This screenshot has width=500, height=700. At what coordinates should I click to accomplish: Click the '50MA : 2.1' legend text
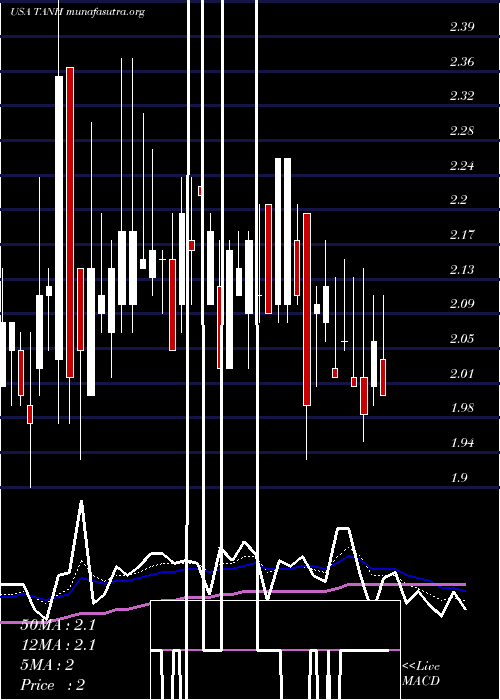(58, 625)
